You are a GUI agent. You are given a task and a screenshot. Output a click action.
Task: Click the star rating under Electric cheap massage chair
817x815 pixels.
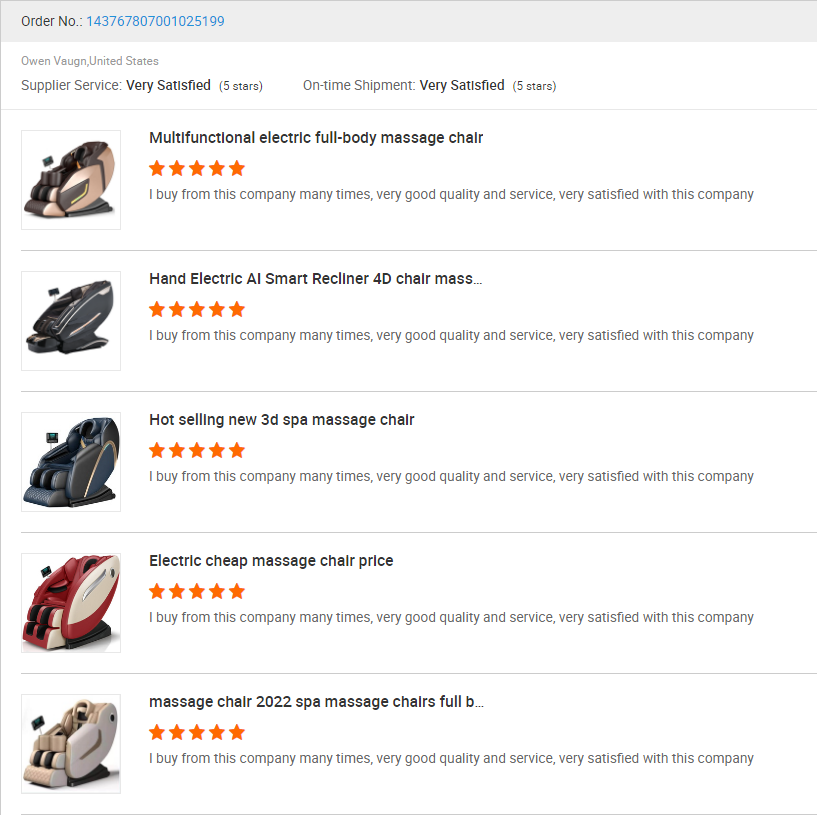[197, 591]
